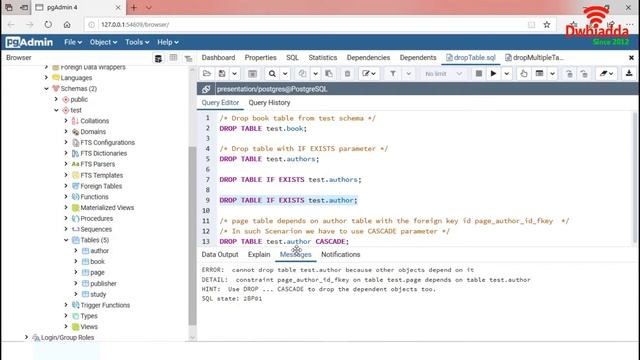
Task: Select the Query Editor tab
Action: [x=220, y=103]
